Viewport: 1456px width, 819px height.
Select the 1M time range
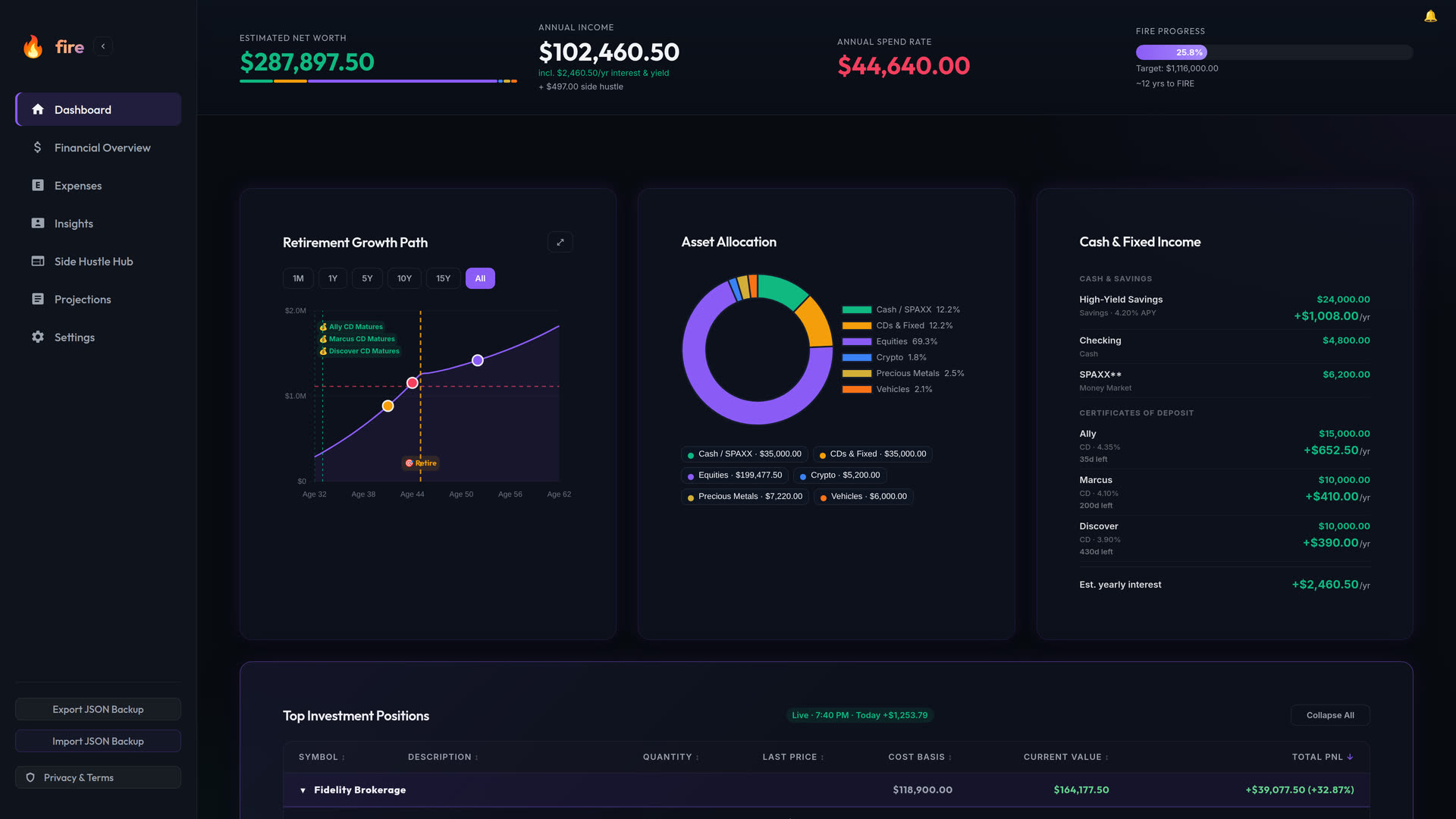tap(298, 278)
